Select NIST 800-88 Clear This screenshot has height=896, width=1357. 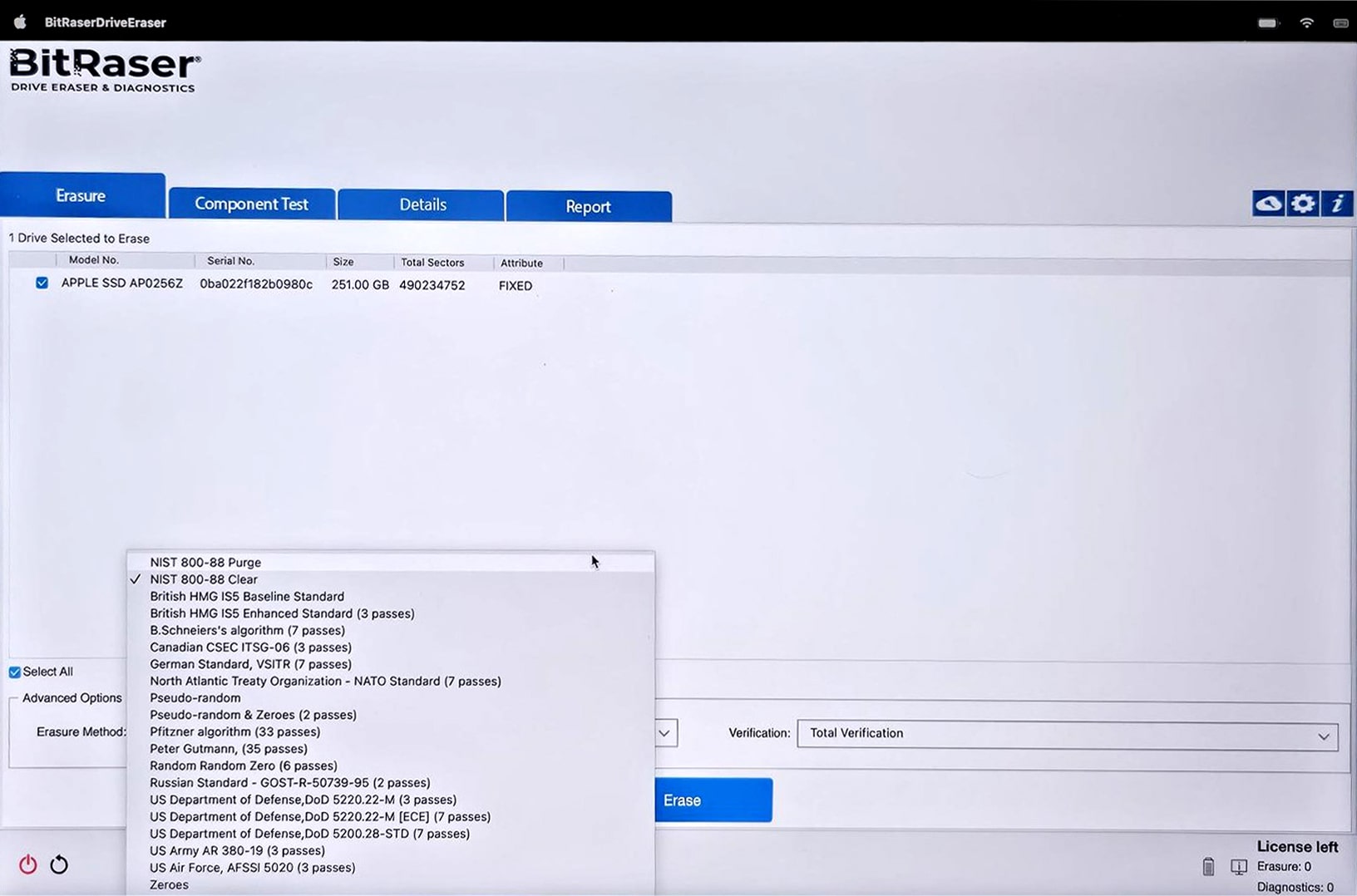391,579
